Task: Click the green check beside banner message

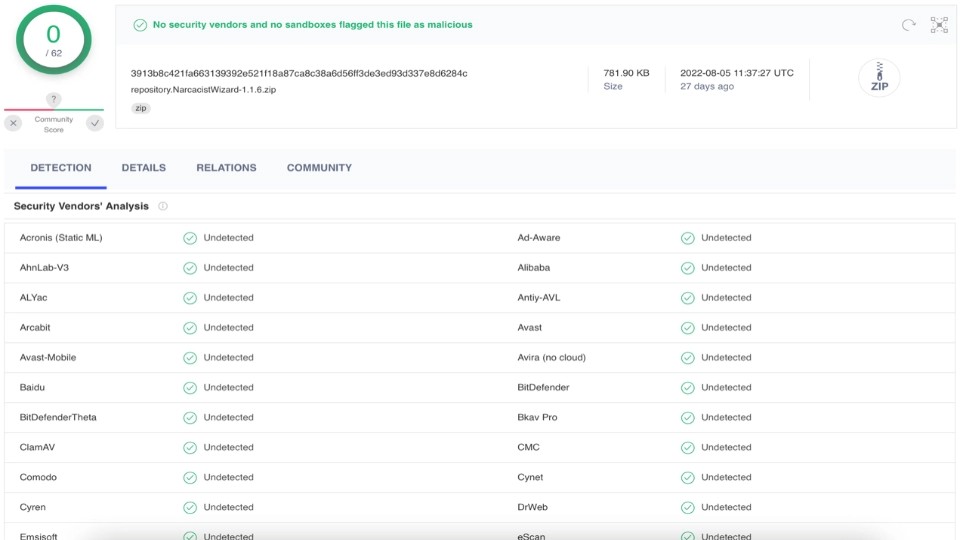Action: [140, 25]
